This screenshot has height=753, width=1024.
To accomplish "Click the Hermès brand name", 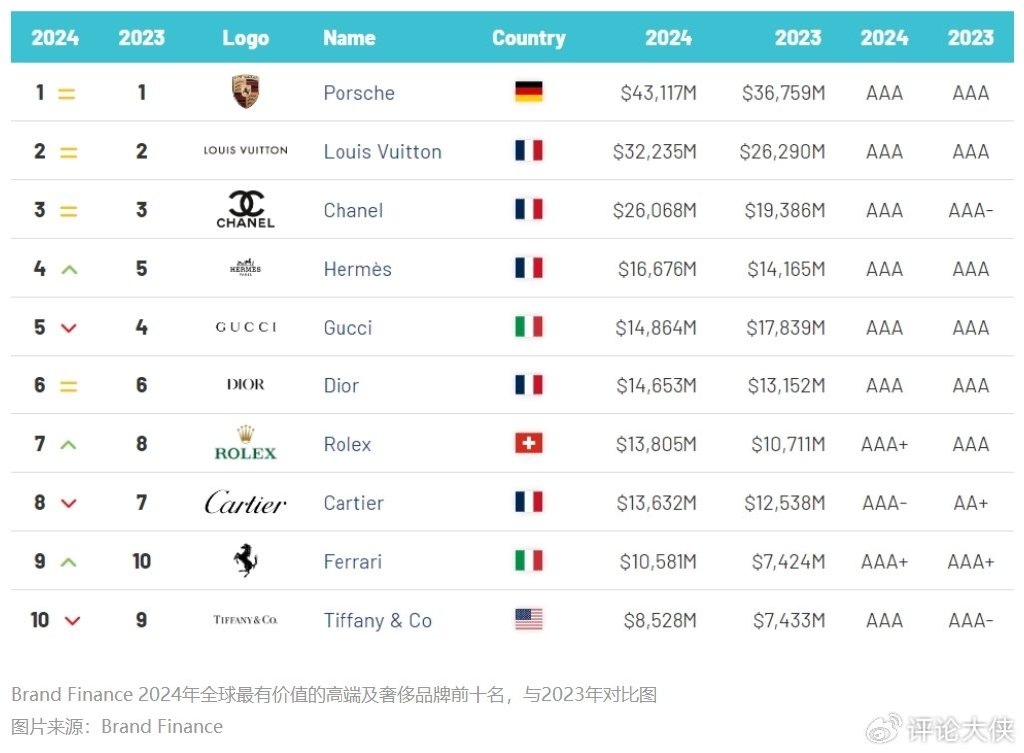I will pos(357,269).
